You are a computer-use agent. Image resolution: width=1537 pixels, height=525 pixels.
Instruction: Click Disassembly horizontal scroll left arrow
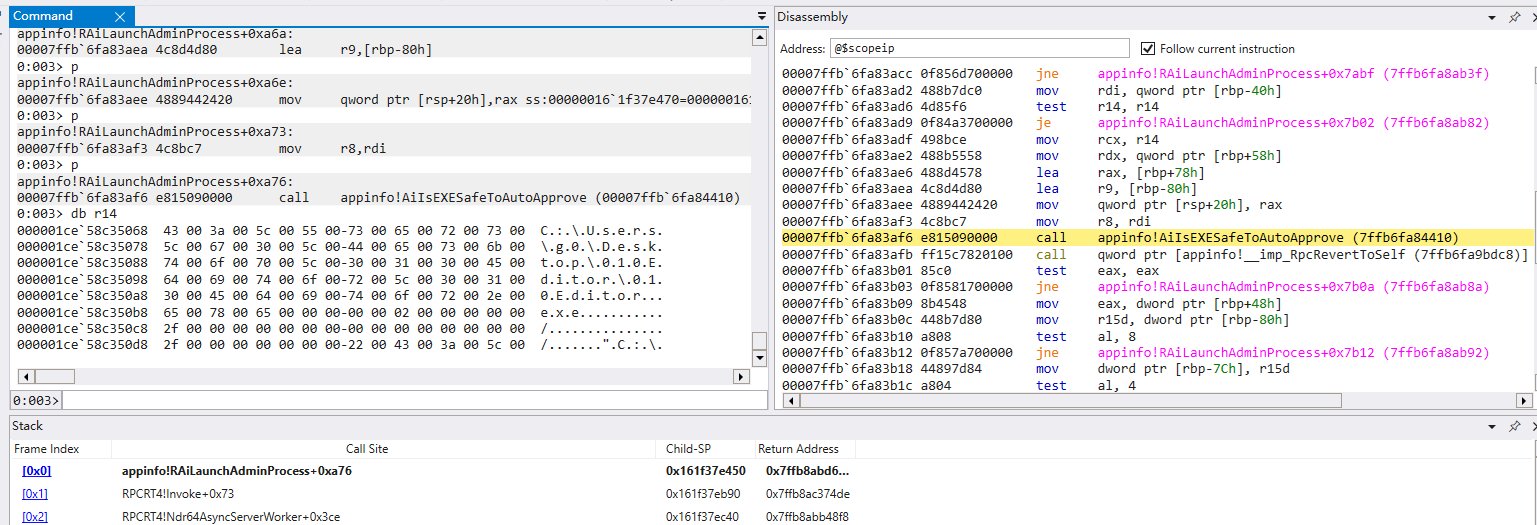click(790, 400)
